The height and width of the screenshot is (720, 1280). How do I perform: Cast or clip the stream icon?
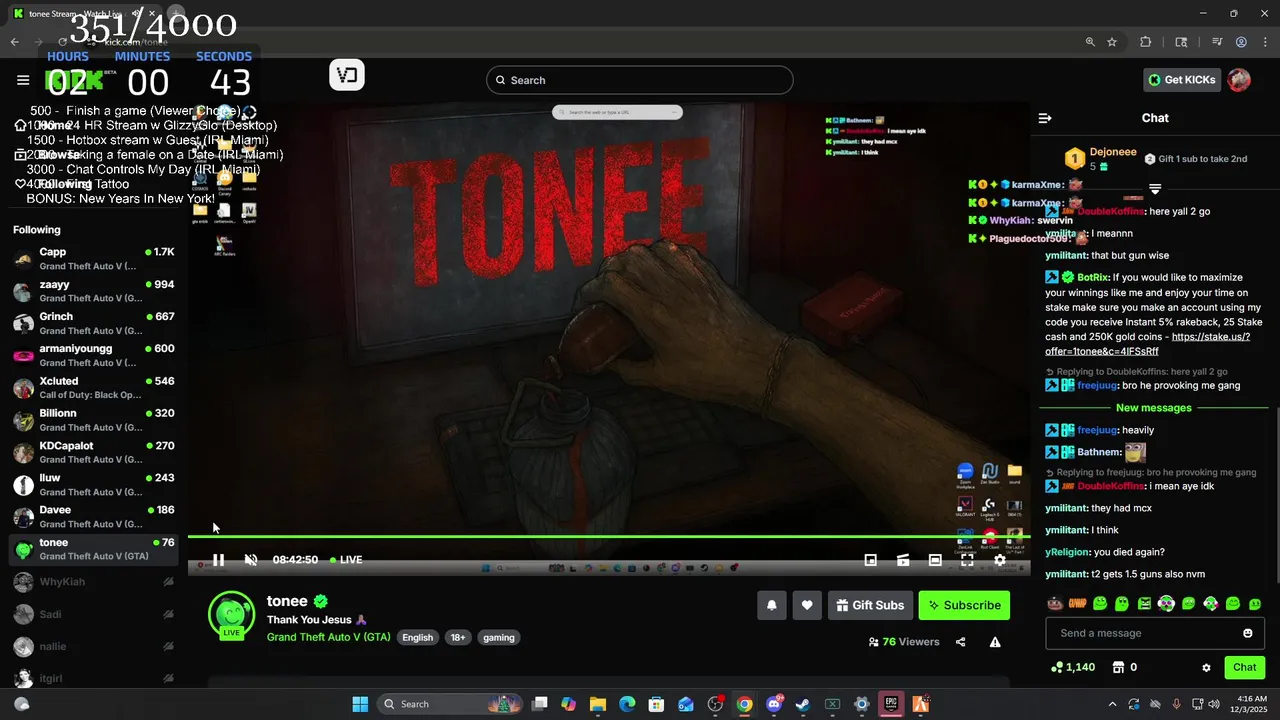click(x=903, y=560)
